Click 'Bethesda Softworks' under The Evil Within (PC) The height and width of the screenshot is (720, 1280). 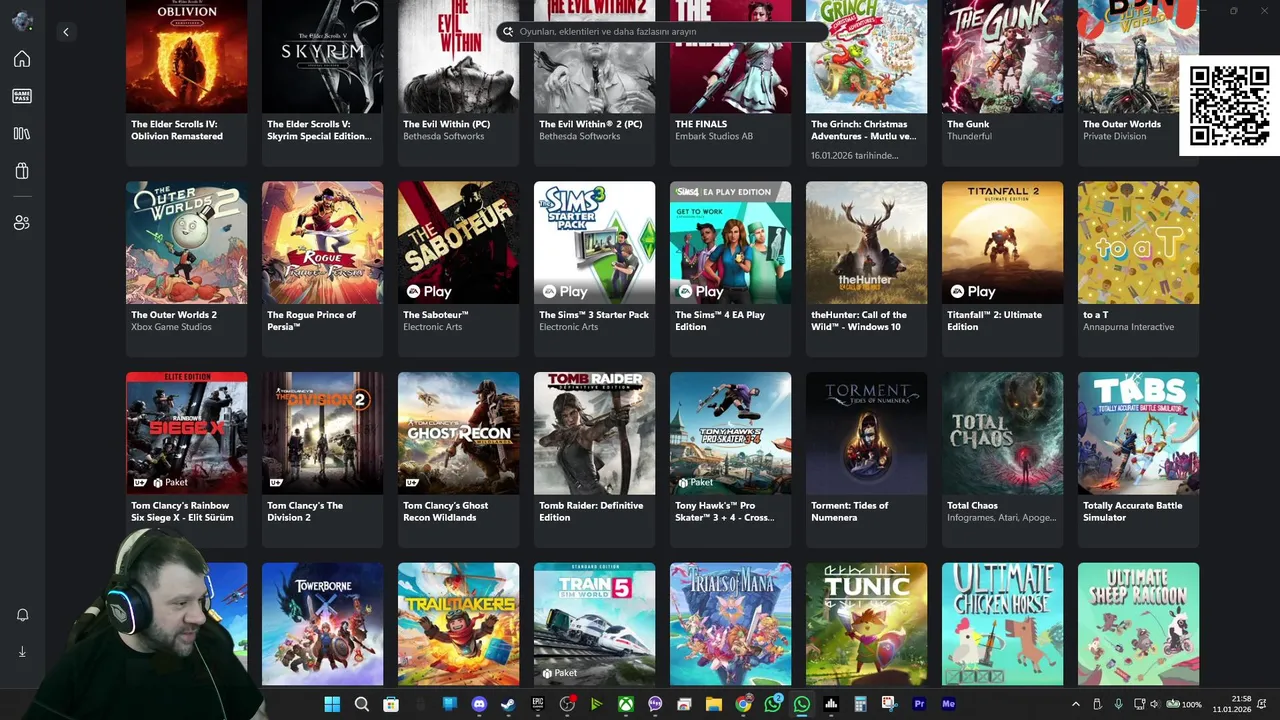443,137
